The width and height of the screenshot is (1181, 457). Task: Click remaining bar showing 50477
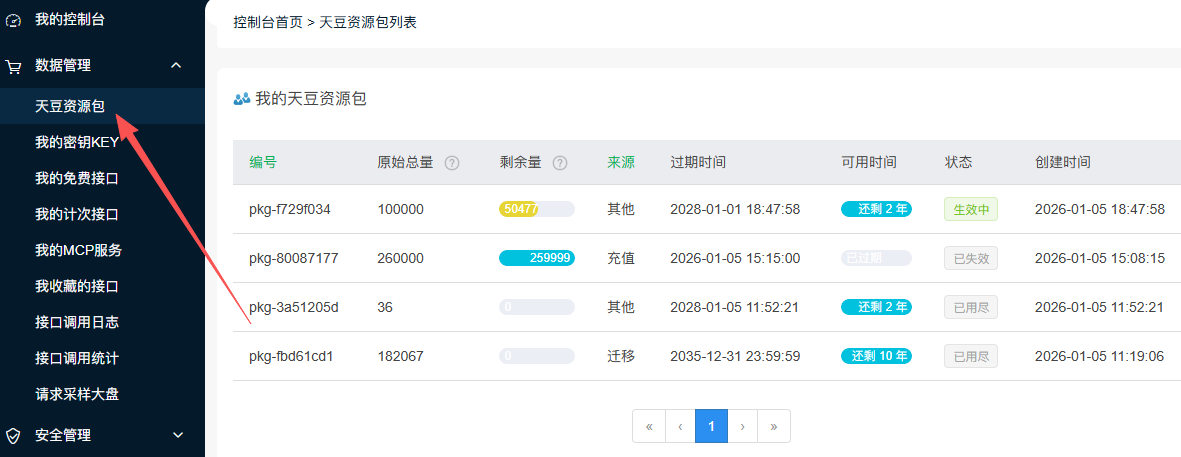click(537, 209)
